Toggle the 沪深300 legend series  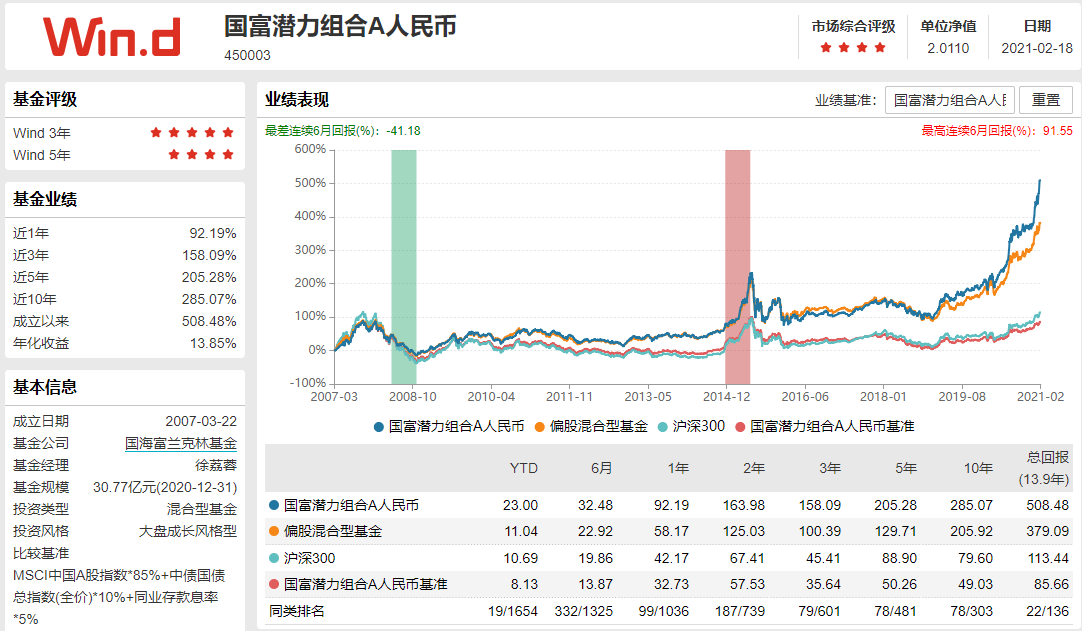(691, 427)
